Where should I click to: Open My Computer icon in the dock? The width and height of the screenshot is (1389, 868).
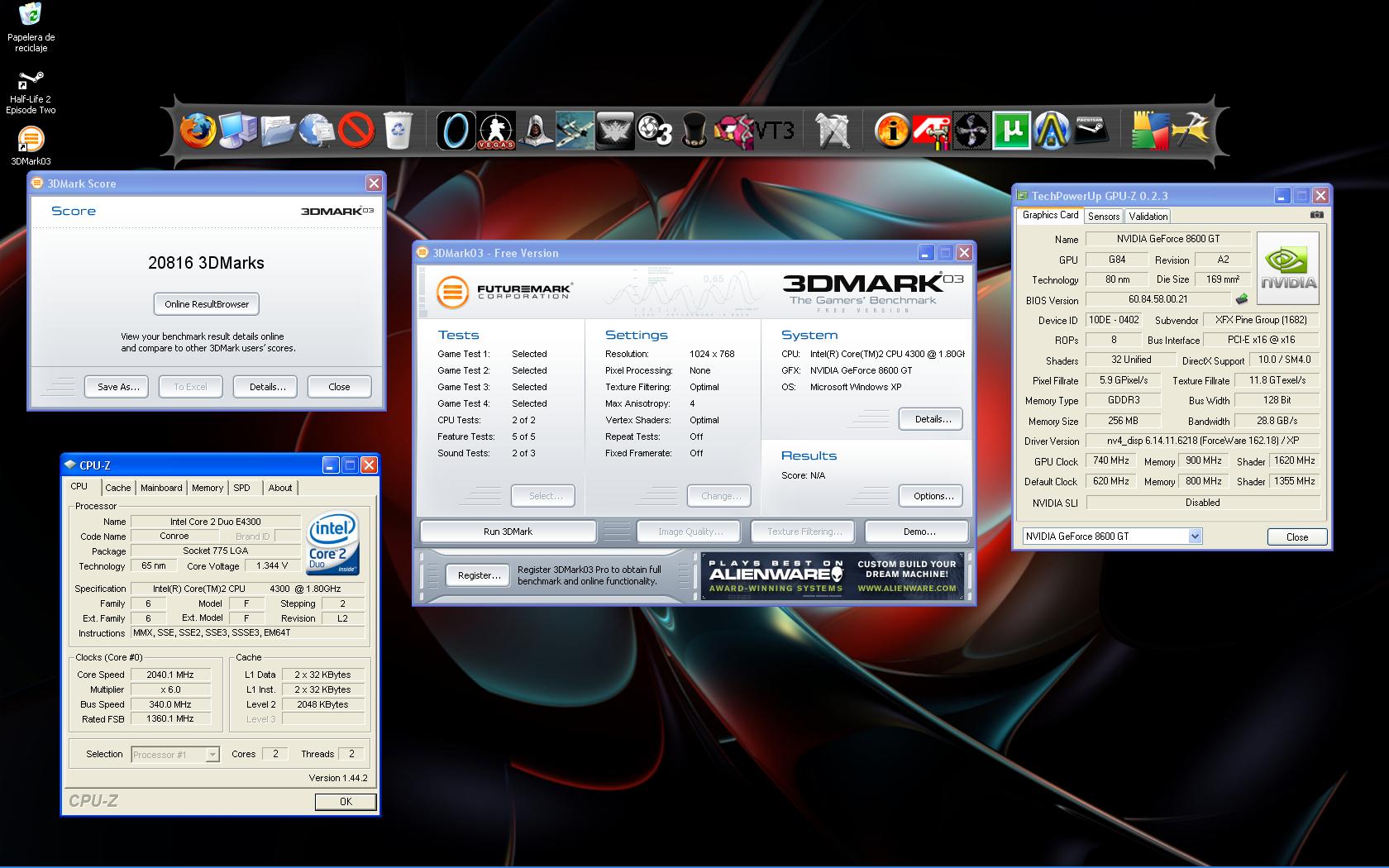click(238, 131)
